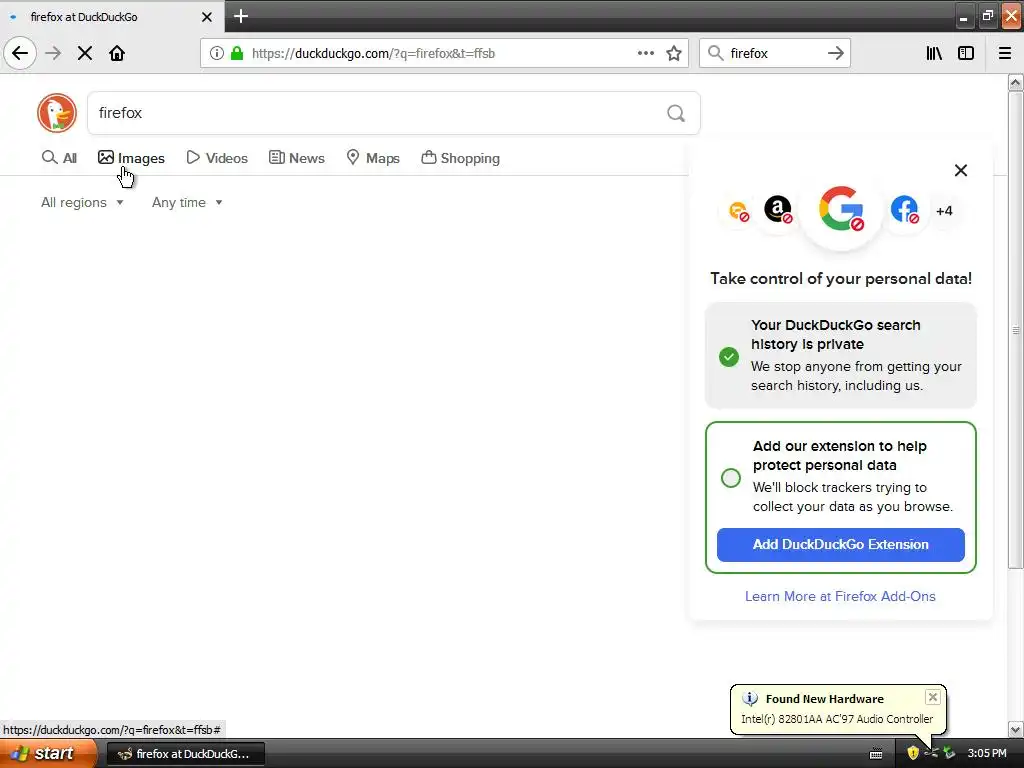The height and width of the screenshot is (768, 1024).
Task: Stop loading the page
Action: point(85,53)
